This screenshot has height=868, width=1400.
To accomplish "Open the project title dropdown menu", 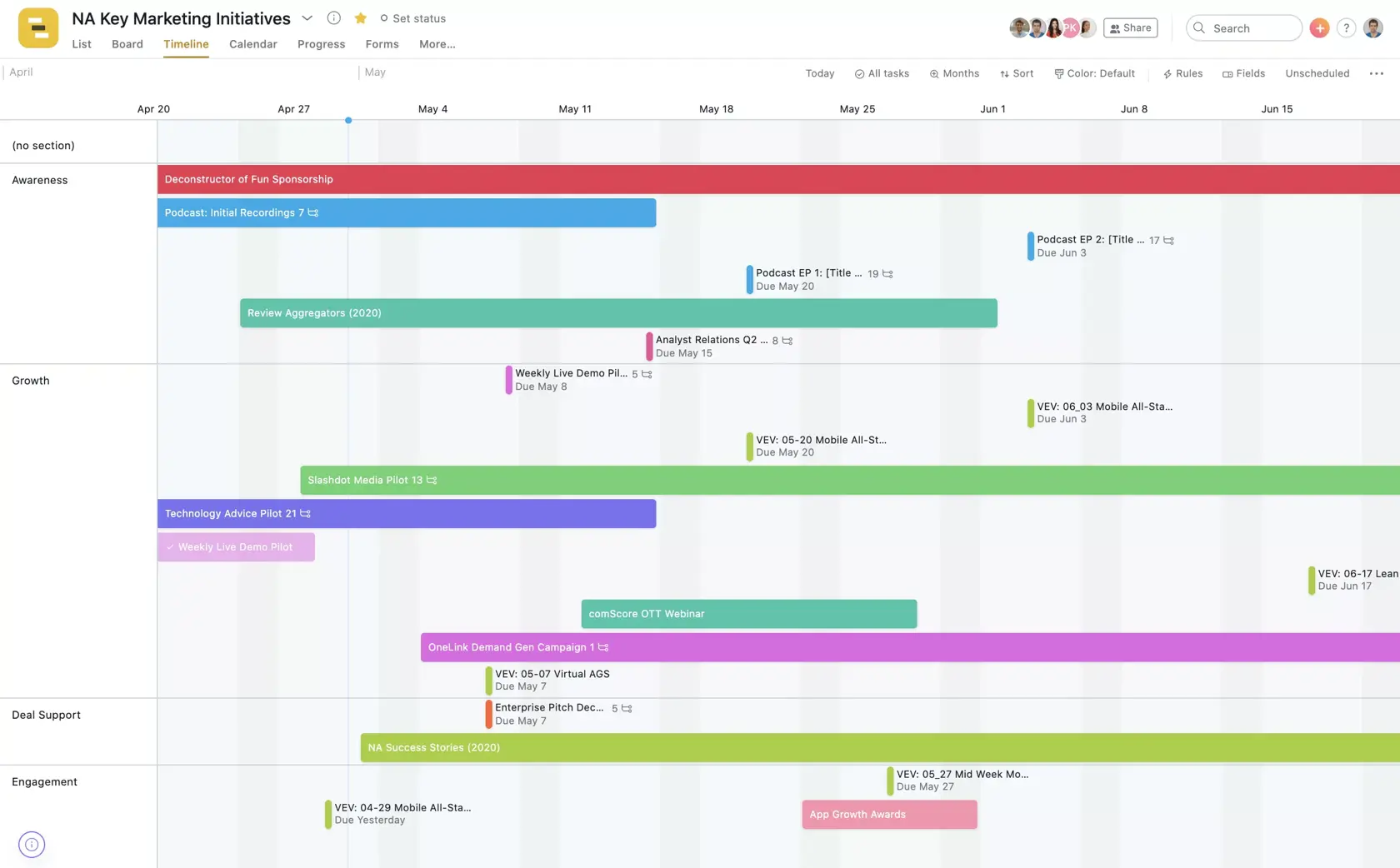I will tap(307, 17).
